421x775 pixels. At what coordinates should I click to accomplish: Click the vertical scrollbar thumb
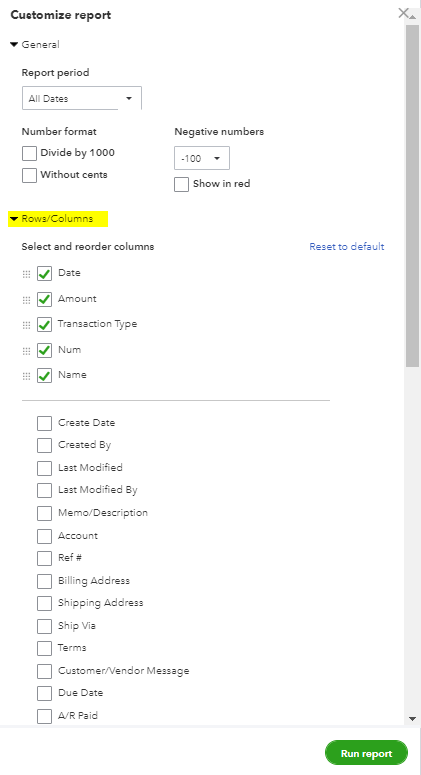click(x=413, y=195)
